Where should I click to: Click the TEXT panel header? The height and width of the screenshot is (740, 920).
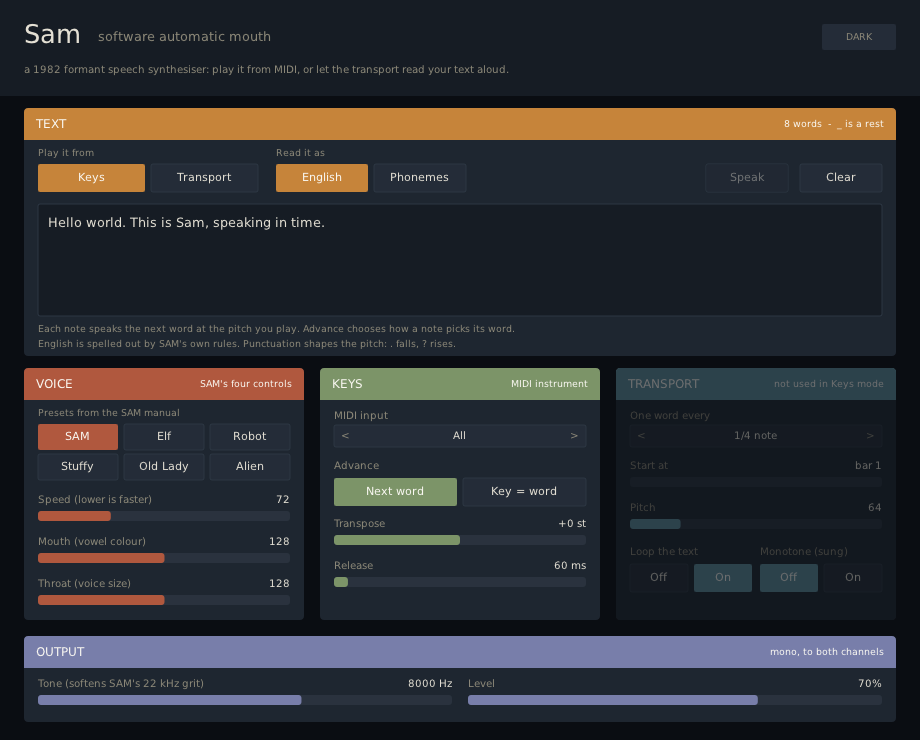tap(460, 124)
